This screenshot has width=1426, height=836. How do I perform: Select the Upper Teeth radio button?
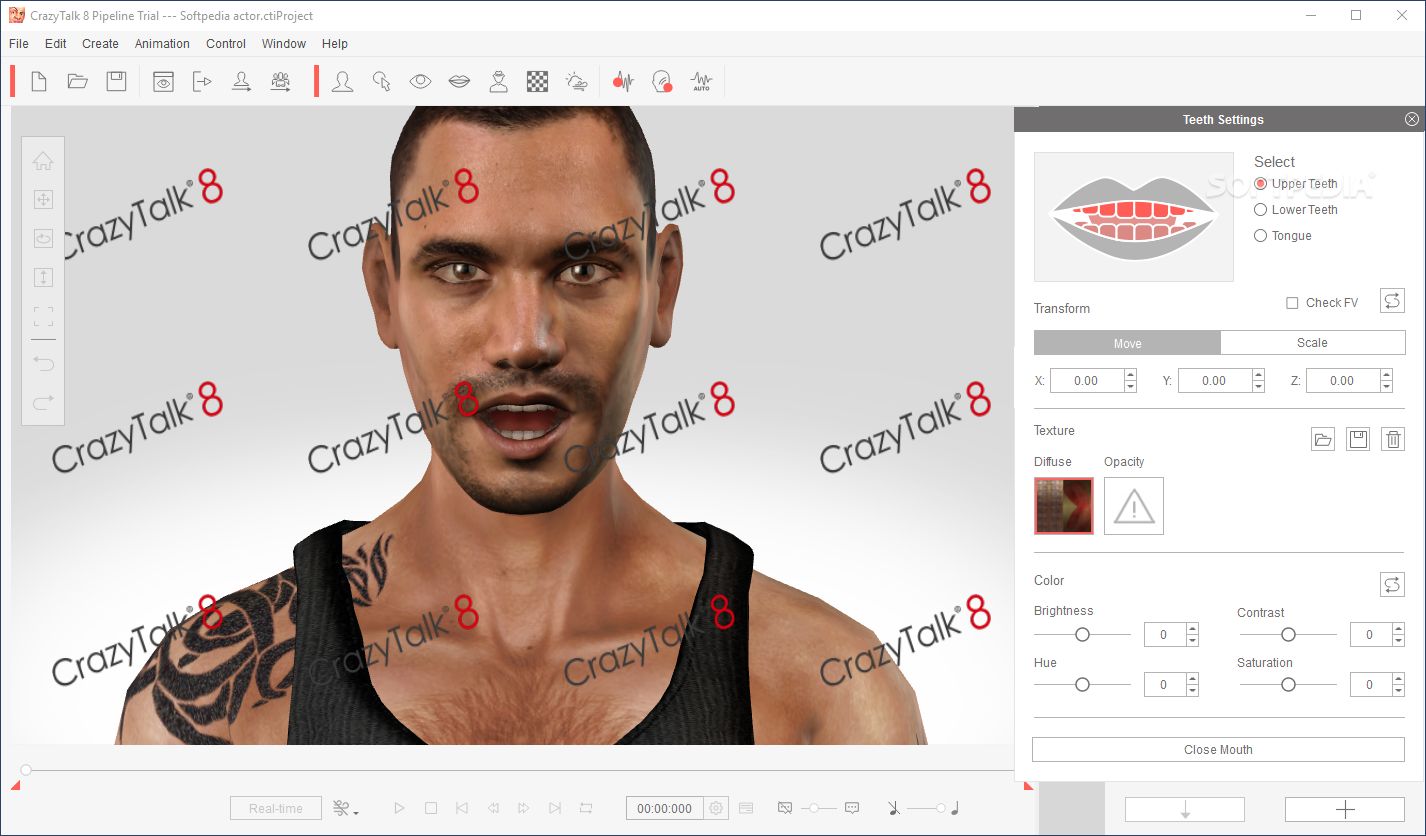click(1260, 184)
